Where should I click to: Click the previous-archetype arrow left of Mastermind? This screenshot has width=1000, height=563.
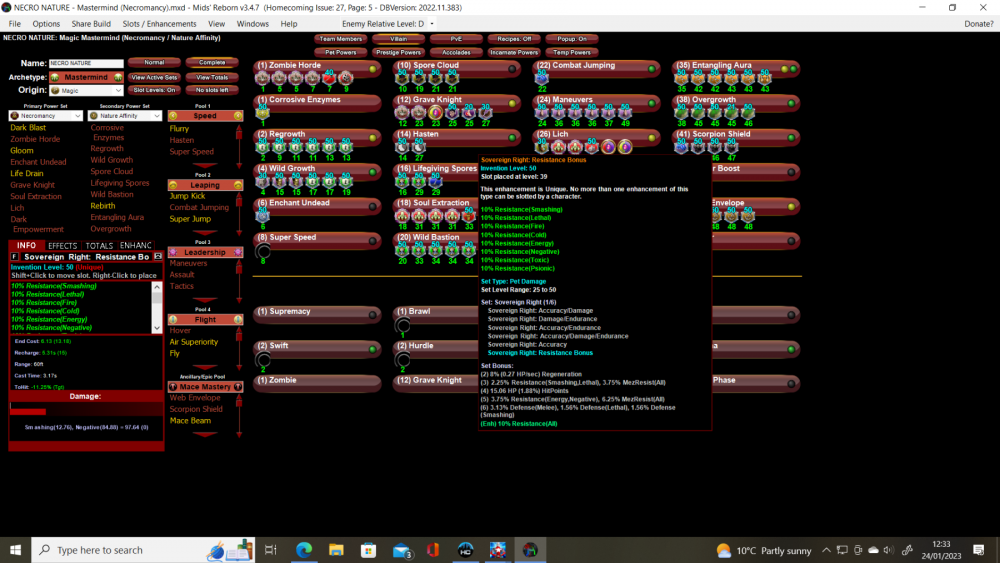point(55,77)
